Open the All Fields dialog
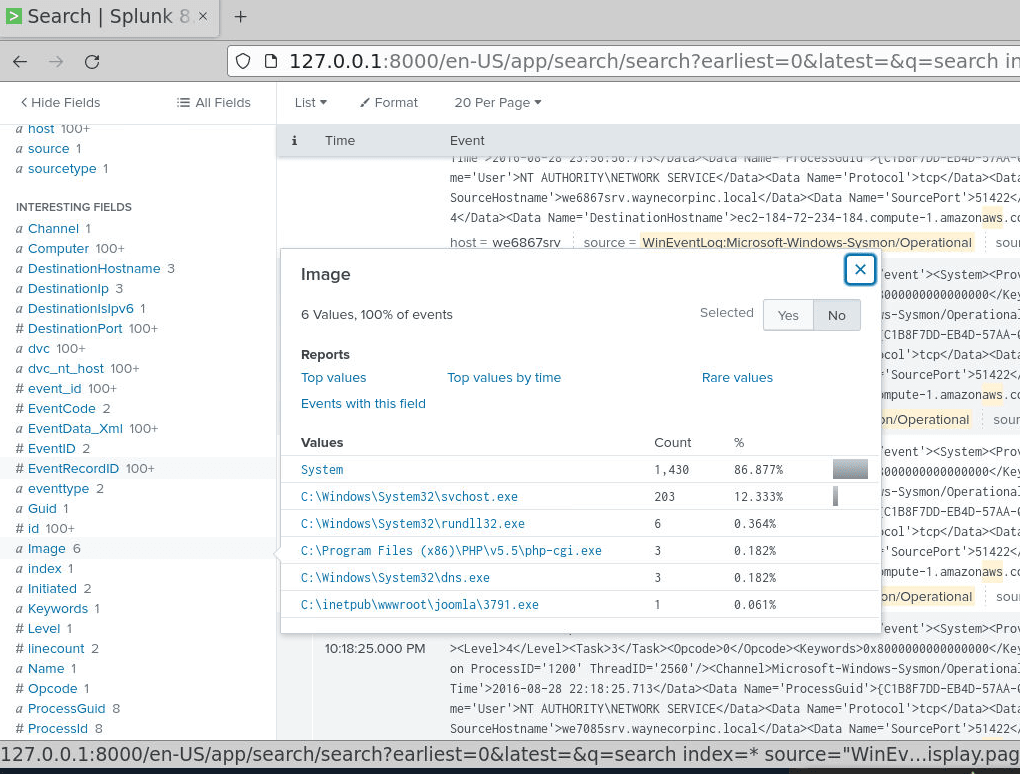1020x774 pixels. pos(214,103)
